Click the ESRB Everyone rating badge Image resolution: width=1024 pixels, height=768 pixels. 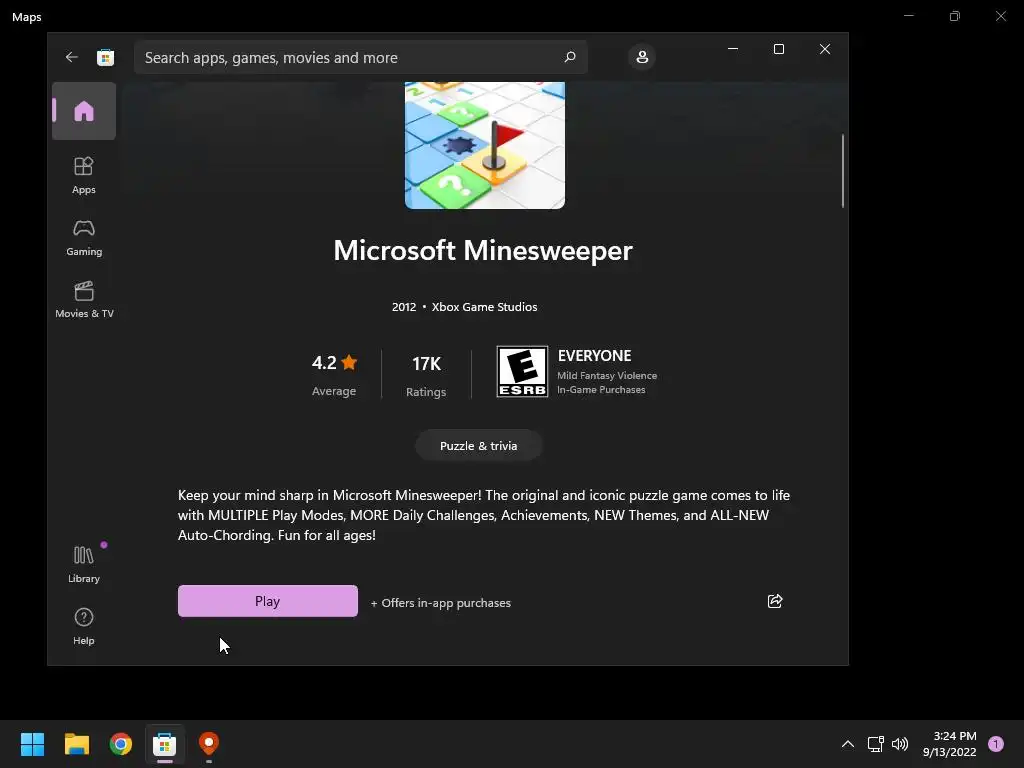click(x=522, y=372)
